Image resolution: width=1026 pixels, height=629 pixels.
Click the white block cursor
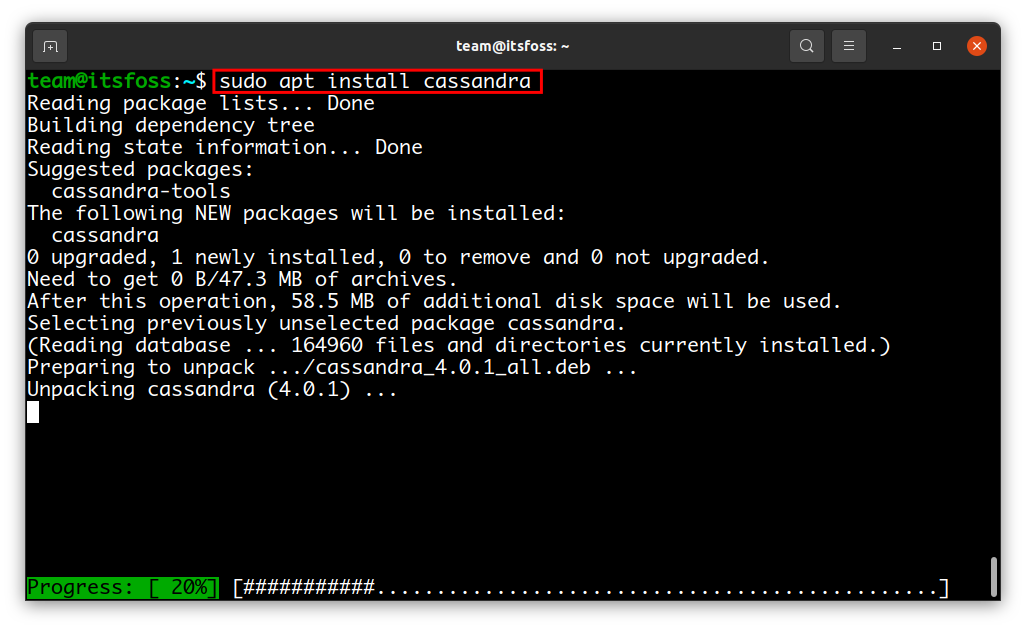pyautogui.click(x=33, y=412)
